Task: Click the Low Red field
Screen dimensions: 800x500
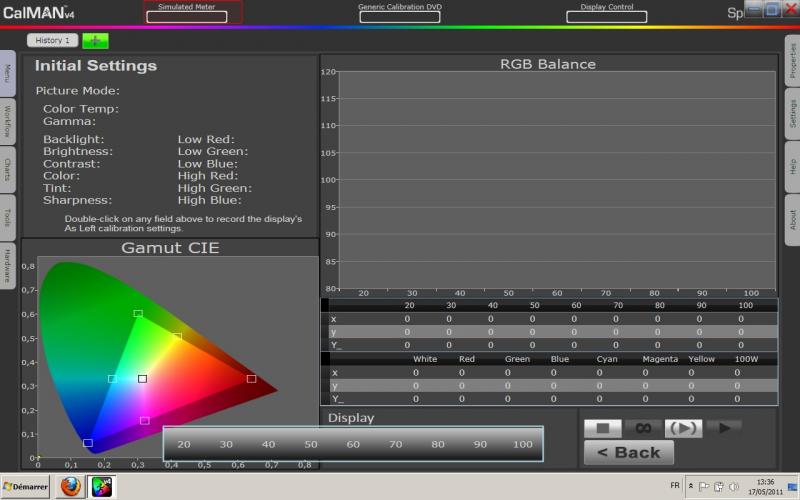Action: pos(206,139)
